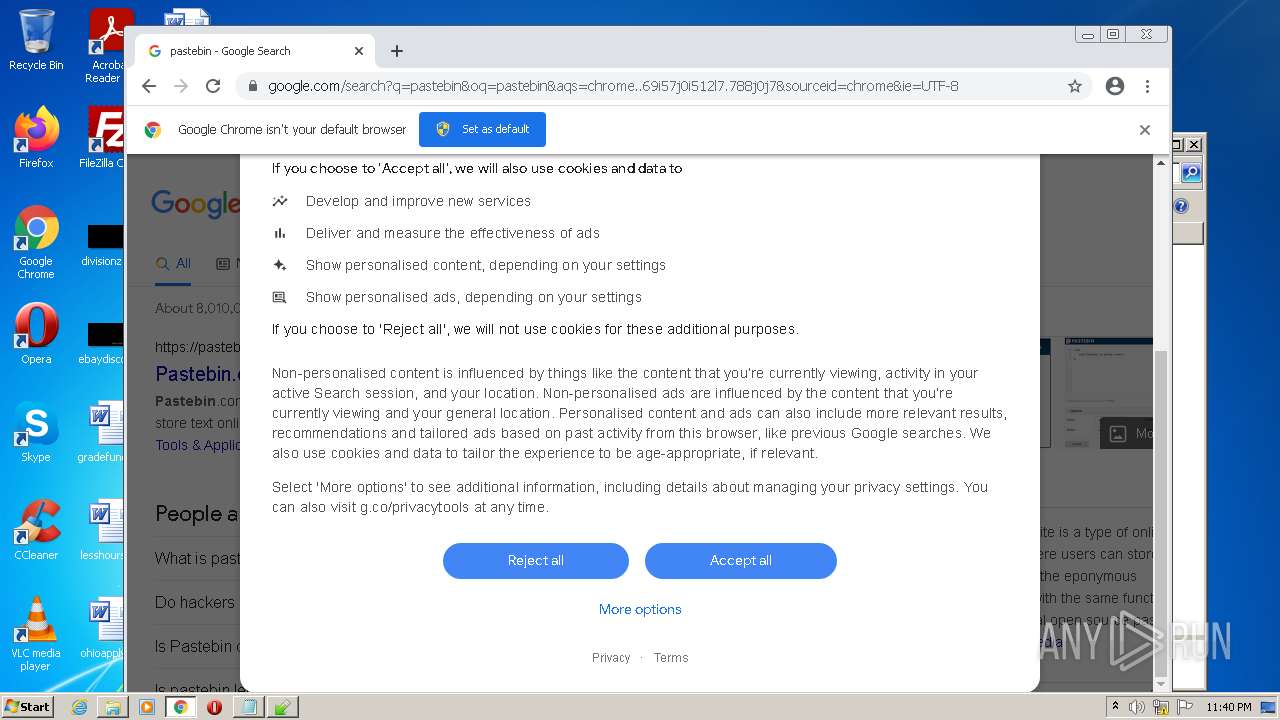Open the Opera taskbar icon

[214, 707]
